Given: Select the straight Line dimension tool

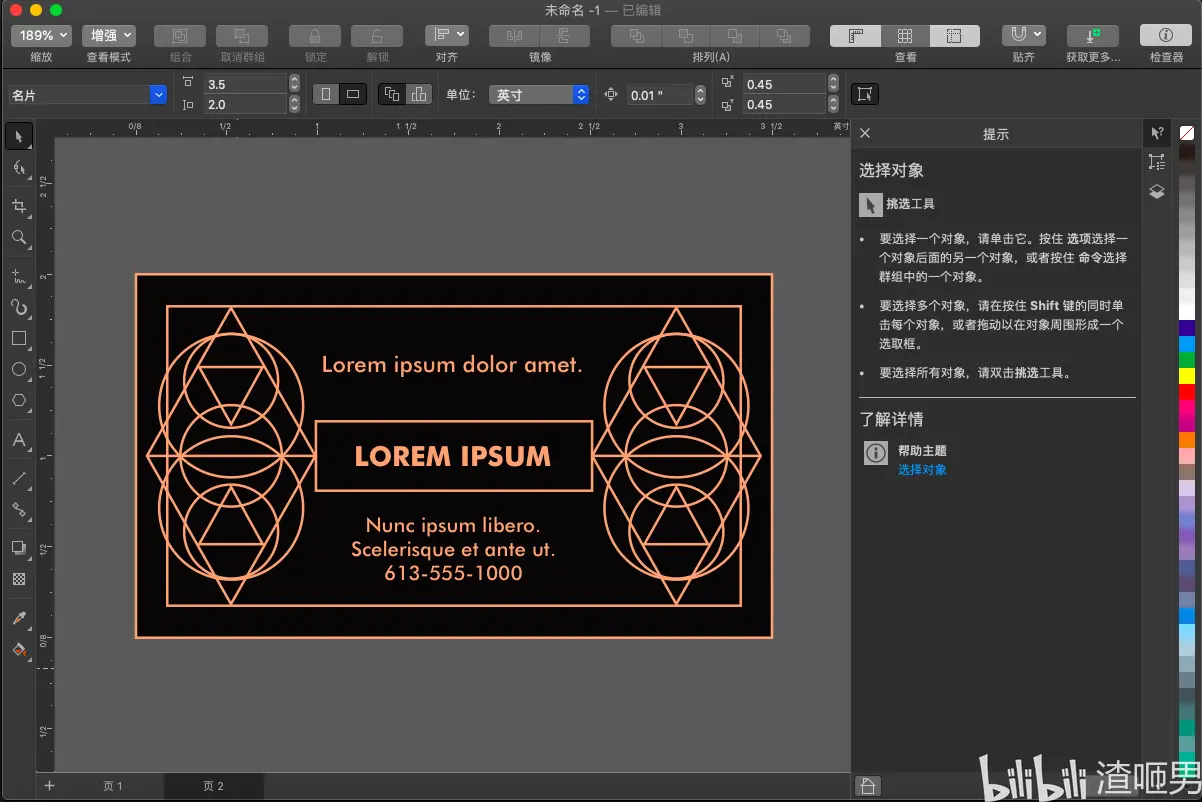Looking at the screenshot, I should coord(18,479).
